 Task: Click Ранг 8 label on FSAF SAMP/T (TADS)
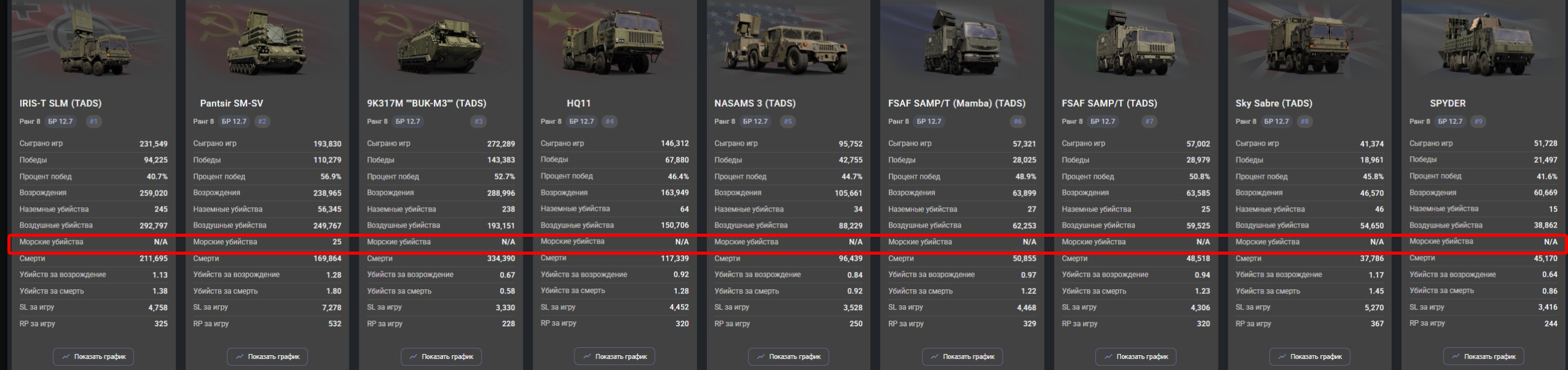point(1073,121)
